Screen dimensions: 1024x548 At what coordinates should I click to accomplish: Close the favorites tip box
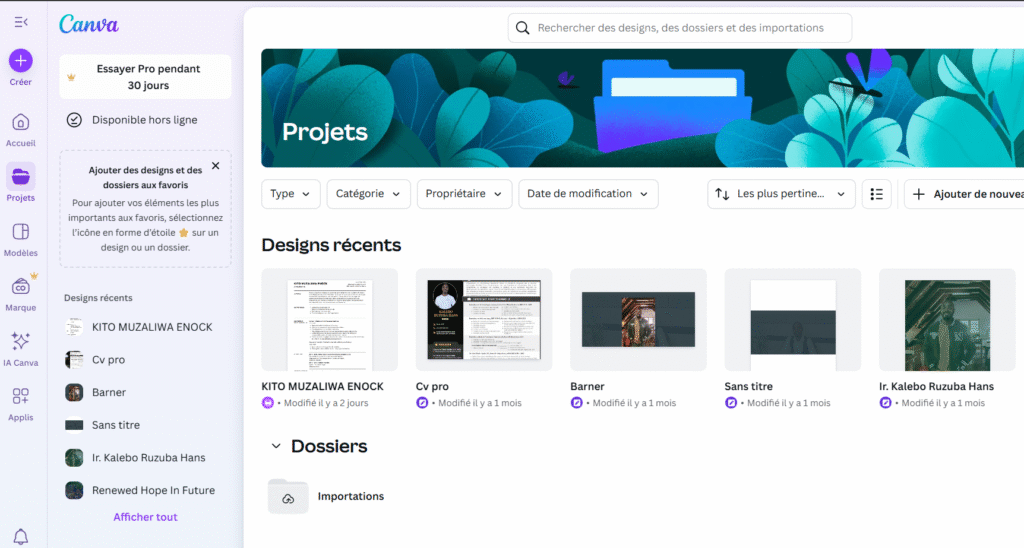tap(215, 166)
